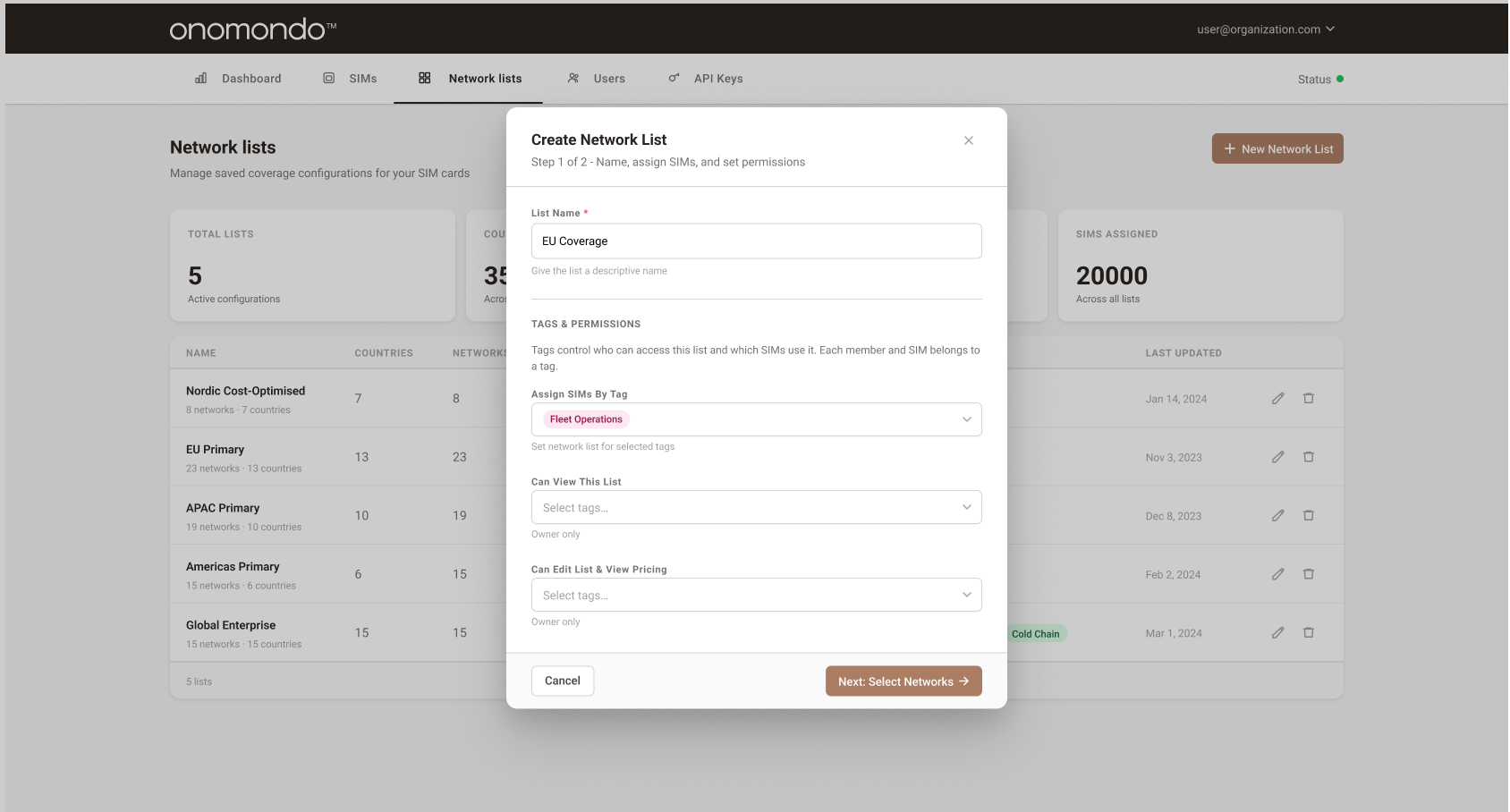The height and width of the screenshot is (812, 1510).
Task: Go to the API Keys tab
Action: tap(717, 78)
